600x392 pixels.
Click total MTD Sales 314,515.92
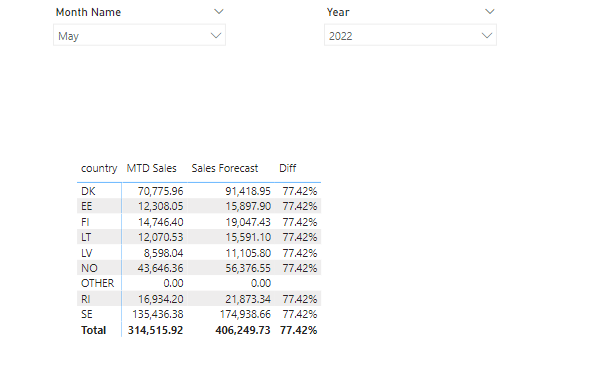[x=155, y=330]
